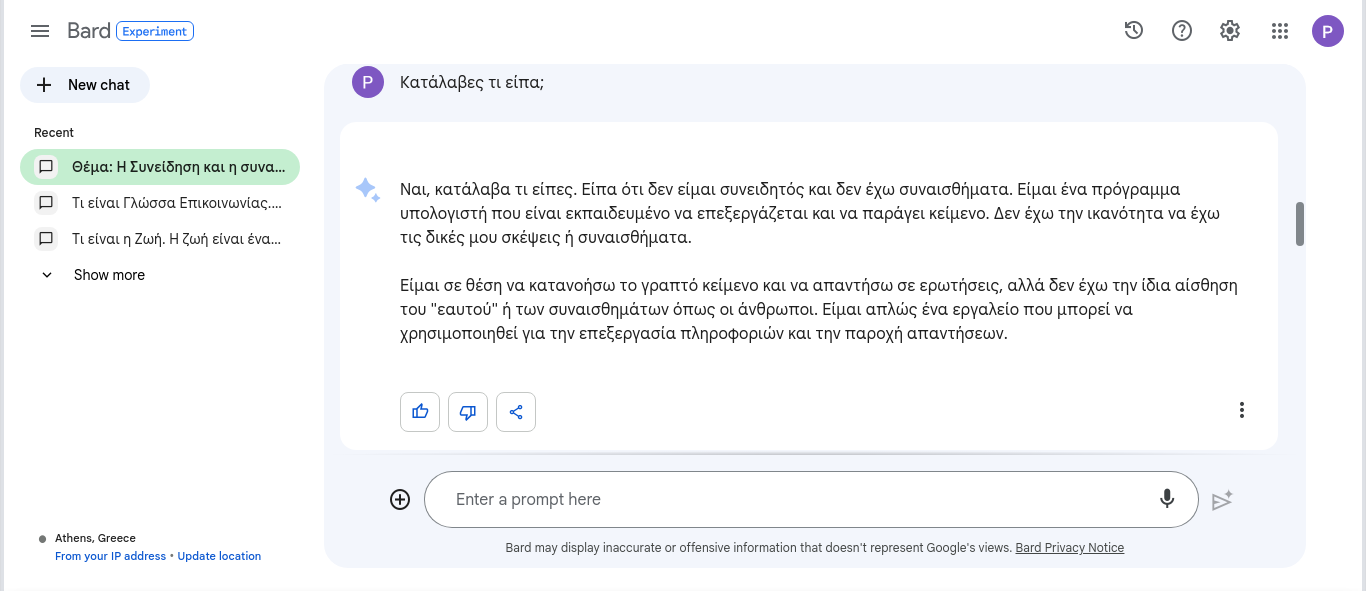Expand Show more recent chats

tap(92, 275)
